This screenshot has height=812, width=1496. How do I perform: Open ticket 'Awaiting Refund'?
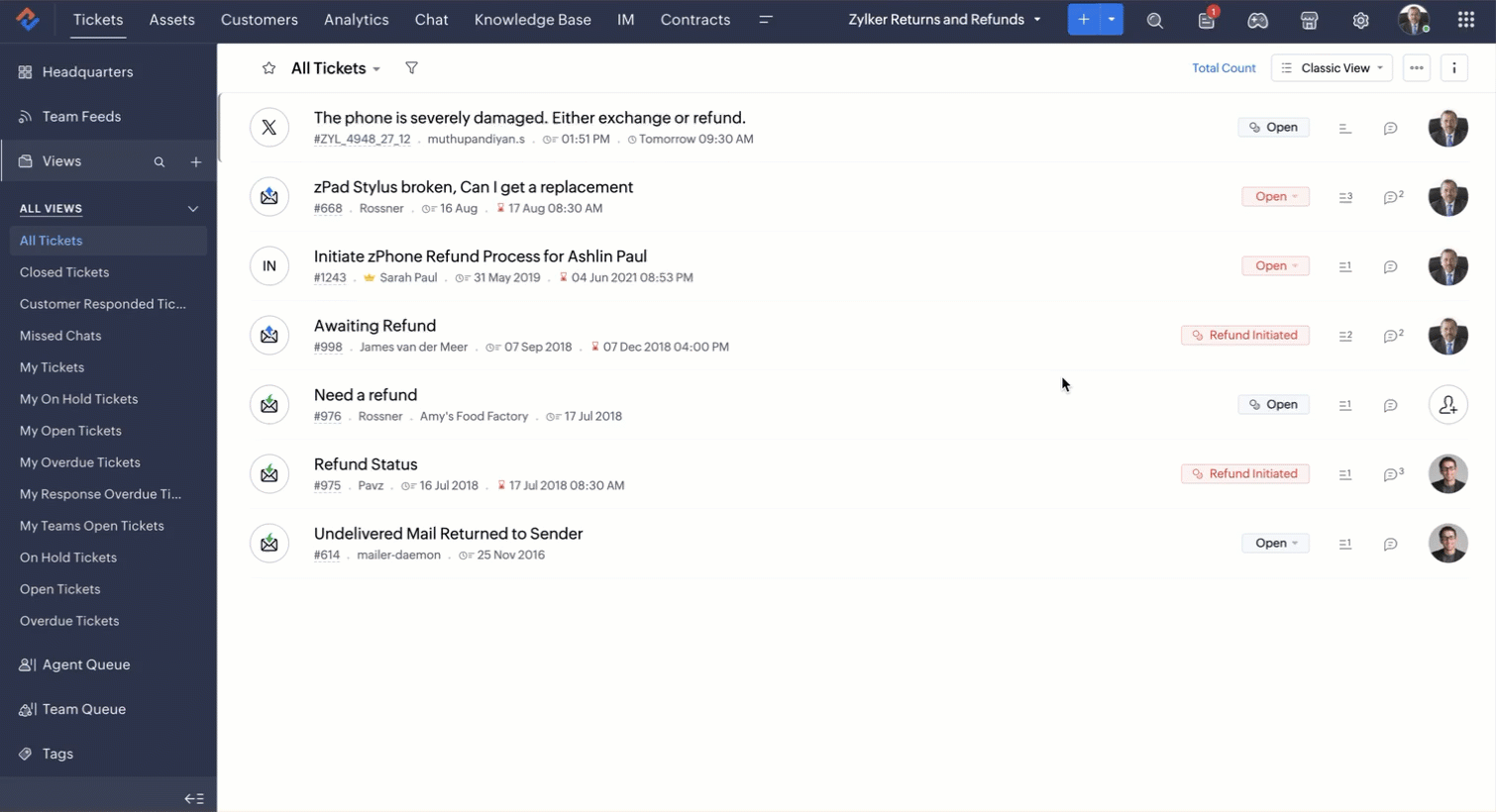pos(374,326)
